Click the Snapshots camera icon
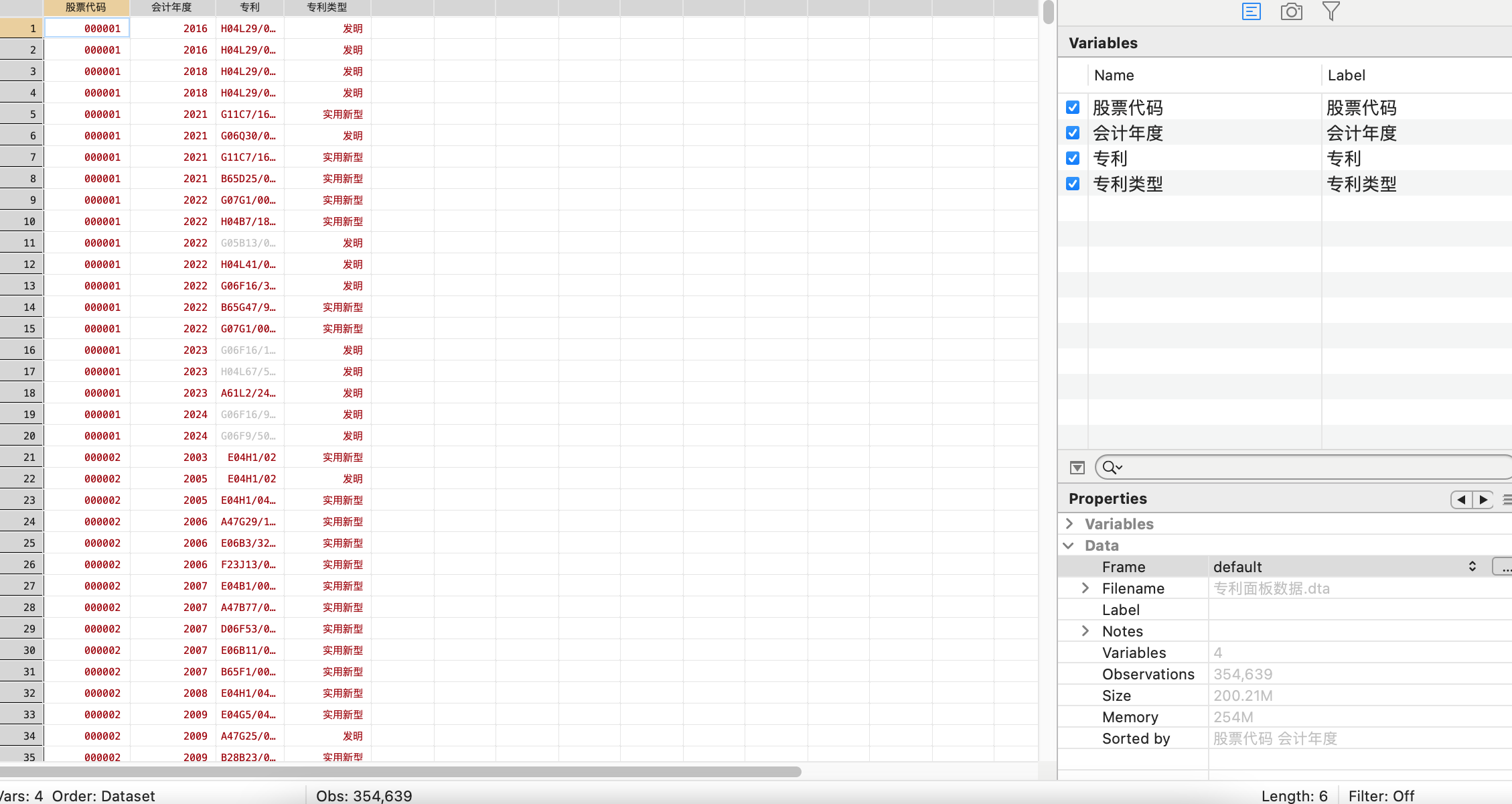Viewport: 1512px width, 804px height. [x=1291, y=11]
